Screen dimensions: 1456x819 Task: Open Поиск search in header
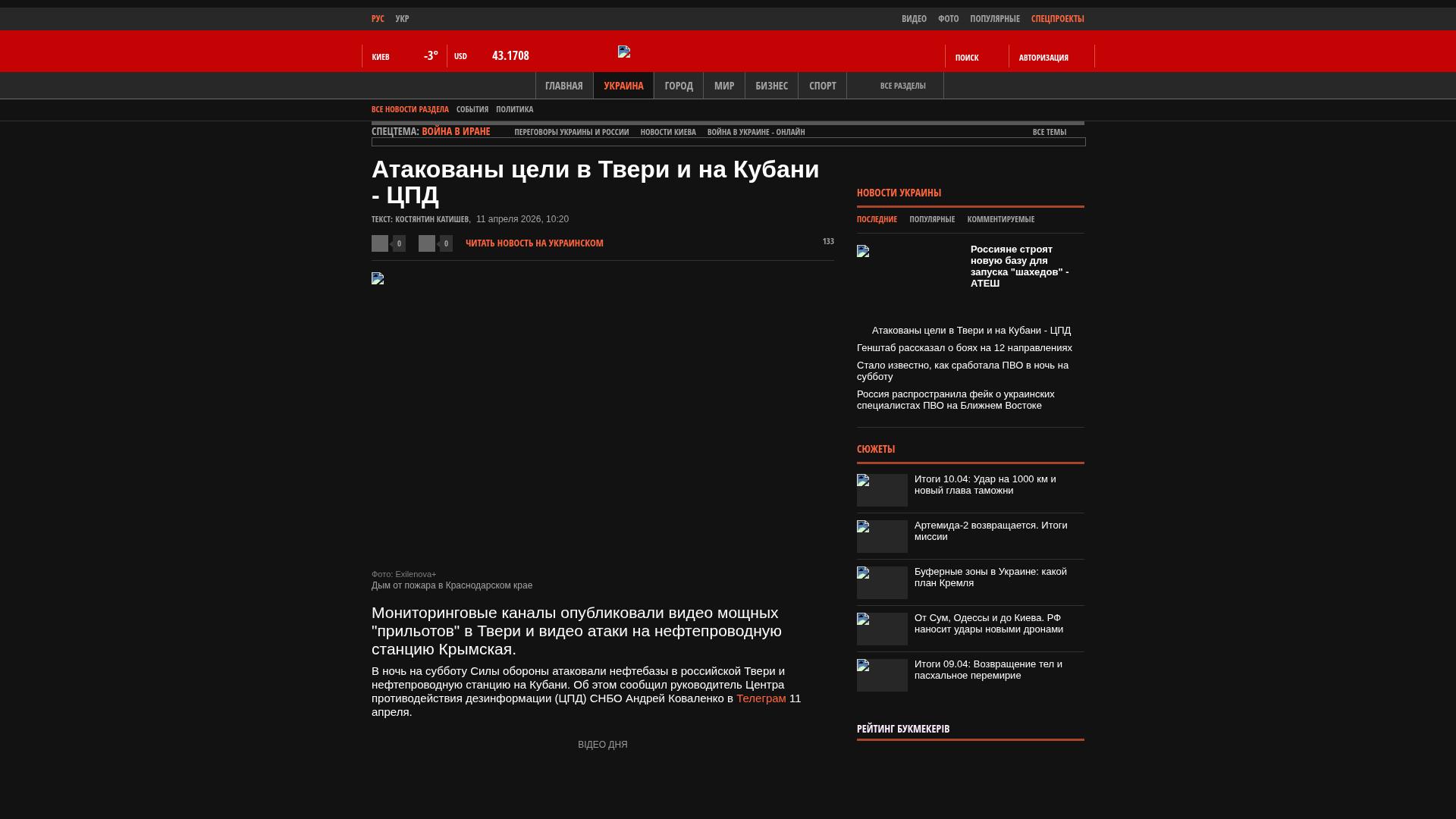[x=966, y=58]
